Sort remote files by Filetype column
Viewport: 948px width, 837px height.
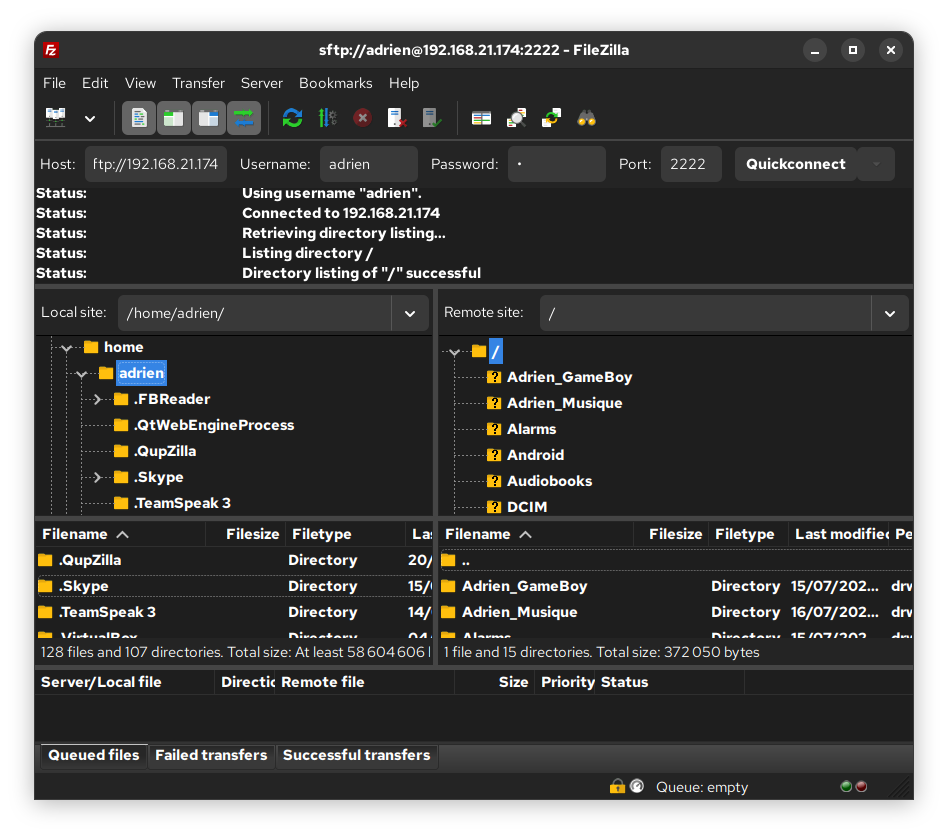tap(748, 534)
